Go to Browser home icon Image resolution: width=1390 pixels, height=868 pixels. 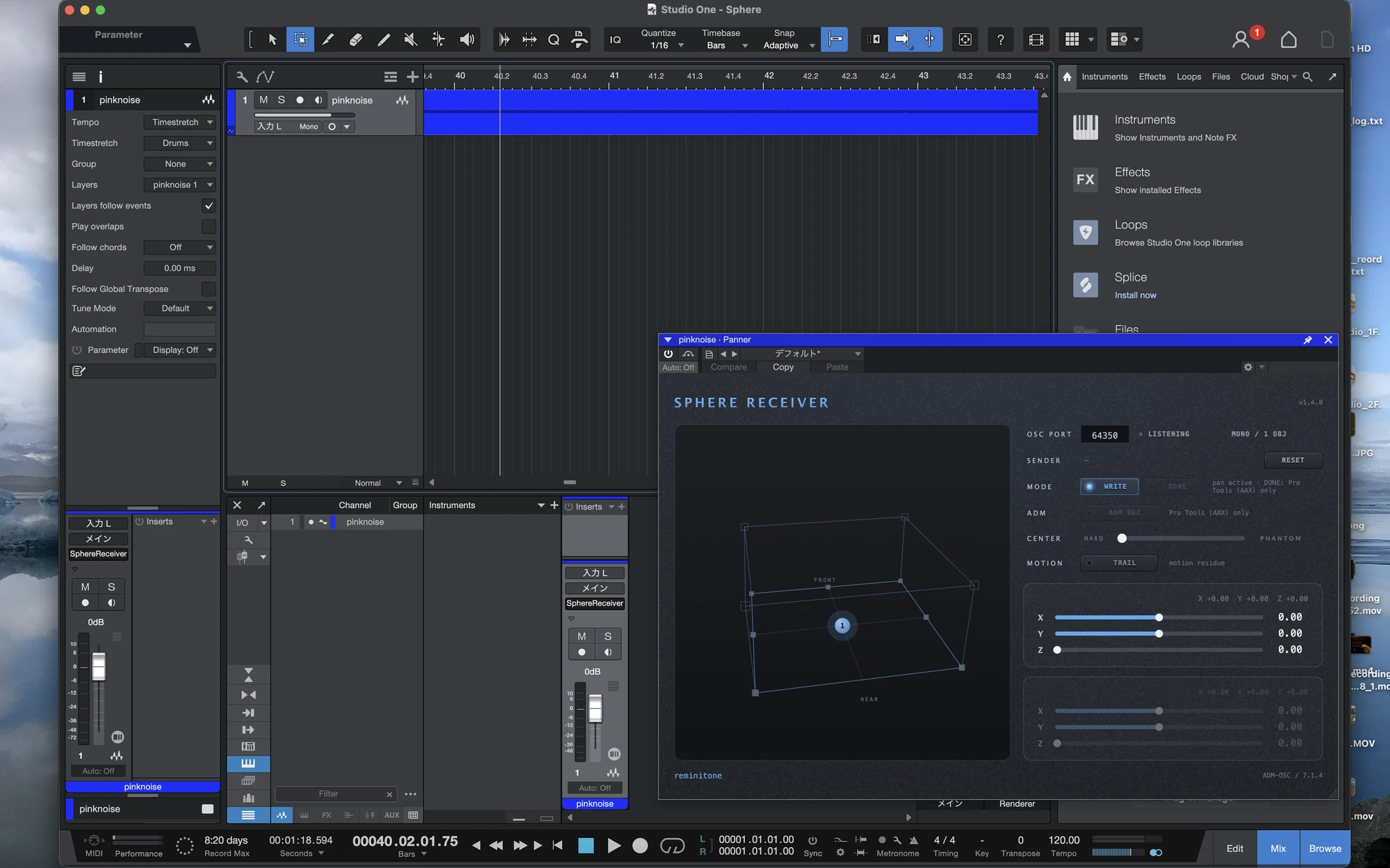tap(1067, 76)
